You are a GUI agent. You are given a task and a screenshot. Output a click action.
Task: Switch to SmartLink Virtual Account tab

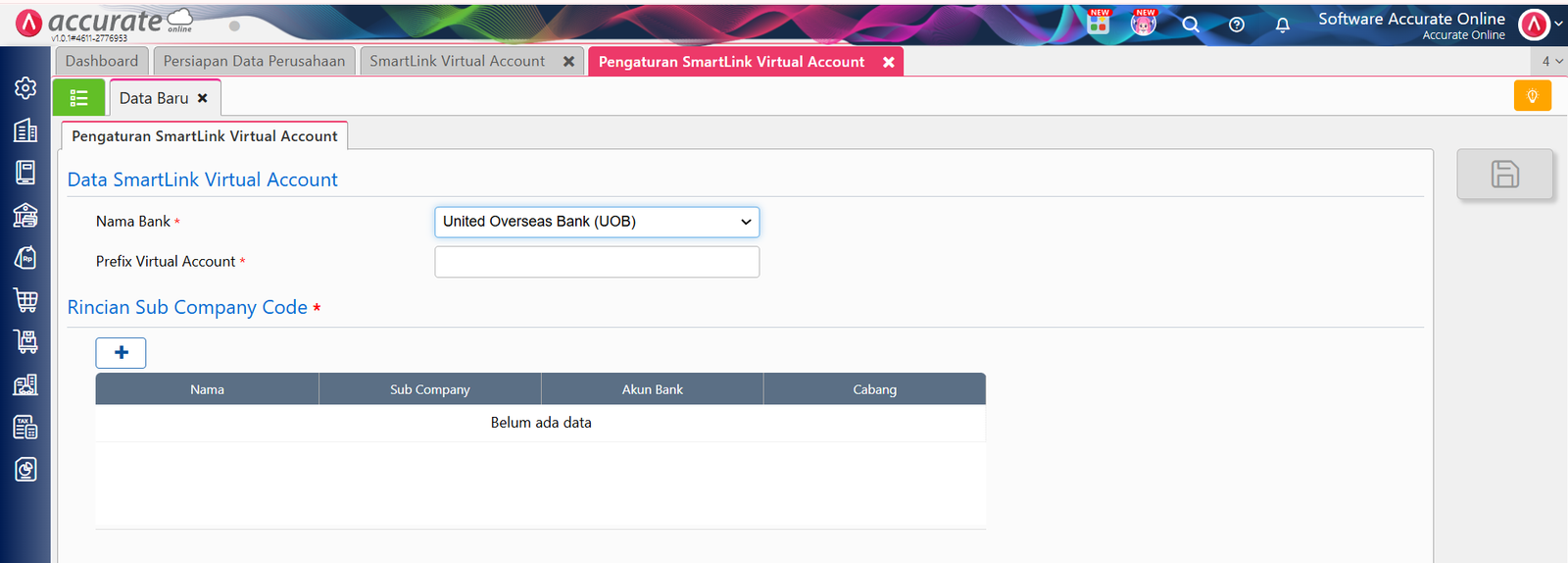tap(458, 61)
